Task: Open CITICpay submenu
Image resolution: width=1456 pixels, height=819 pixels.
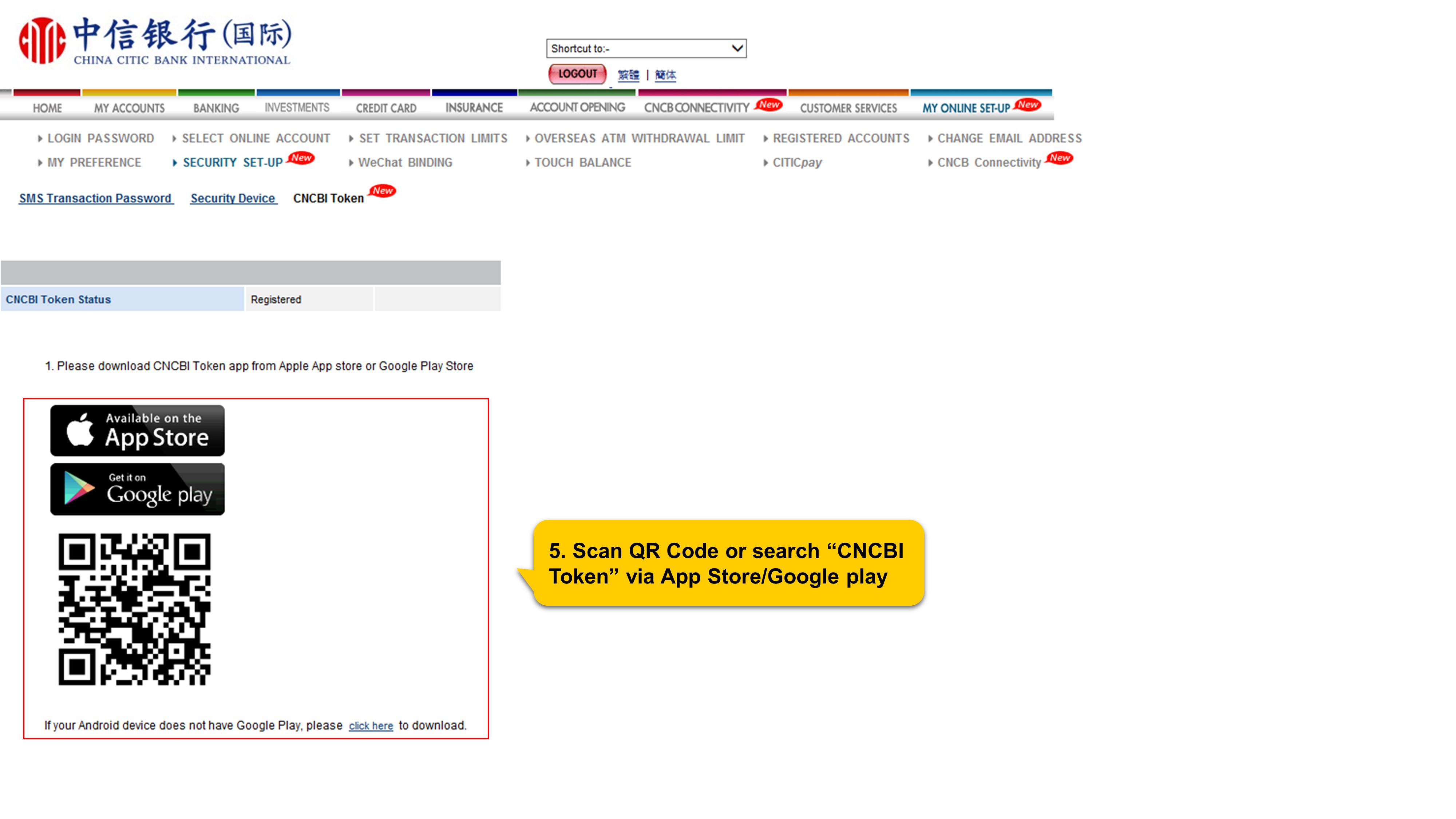Action: pyautogui.click(x=797, y=163)
